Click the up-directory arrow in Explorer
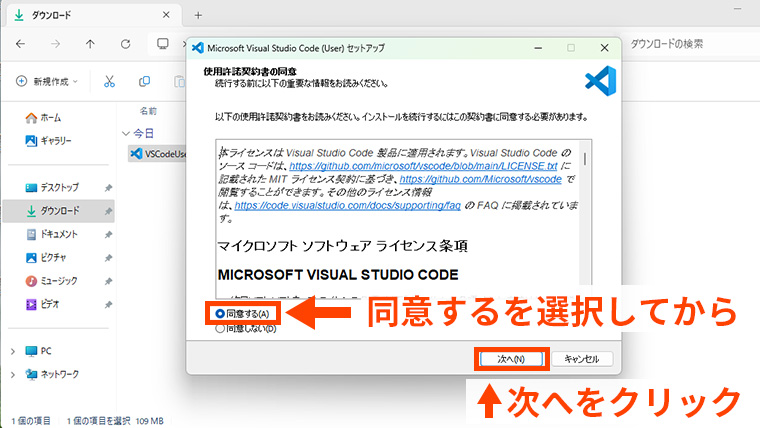The image size is (760, 428). pos(90,44)
